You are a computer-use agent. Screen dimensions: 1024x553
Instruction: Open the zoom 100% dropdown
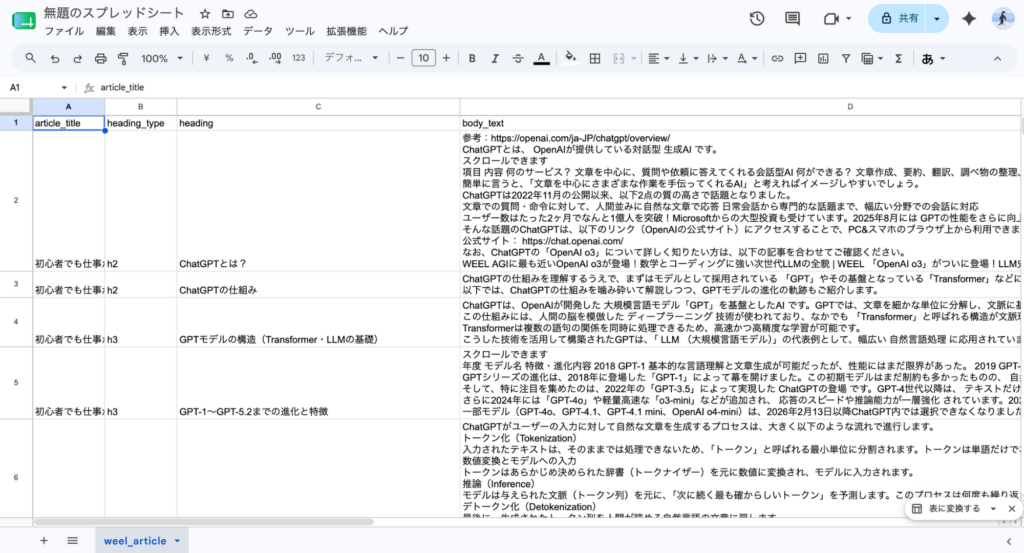[x=161, y=58]
